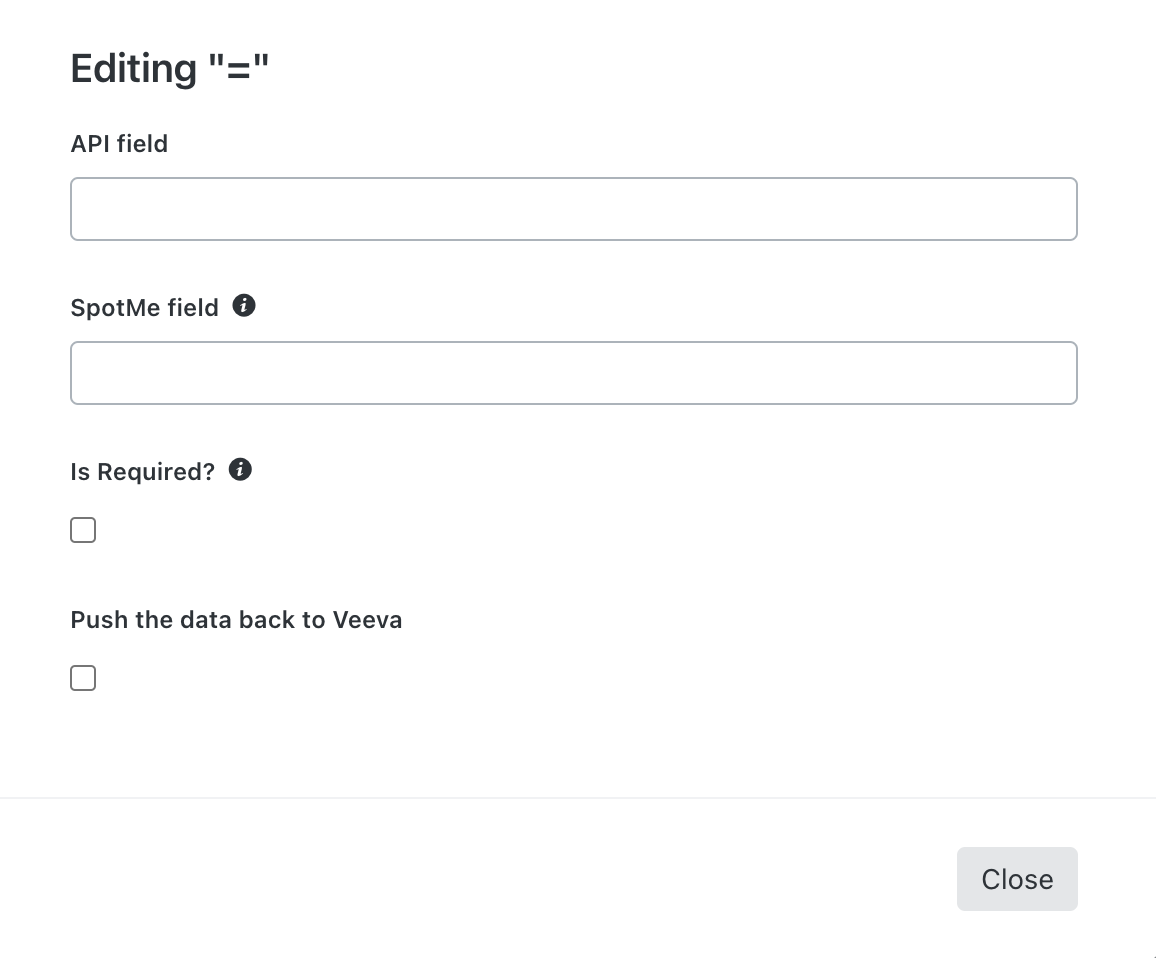Click the info icon next to Is Required?

240,469
